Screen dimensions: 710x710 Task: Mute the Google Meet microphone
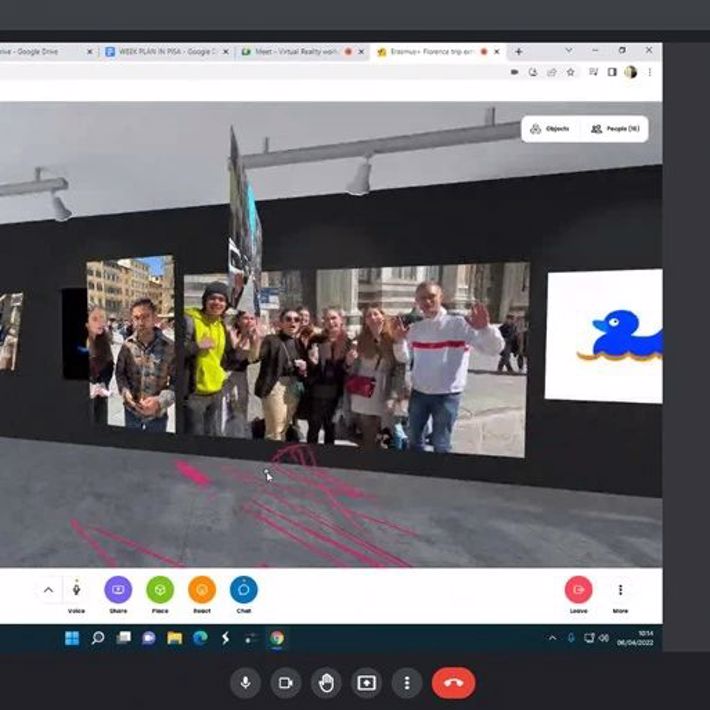(245, 683)
